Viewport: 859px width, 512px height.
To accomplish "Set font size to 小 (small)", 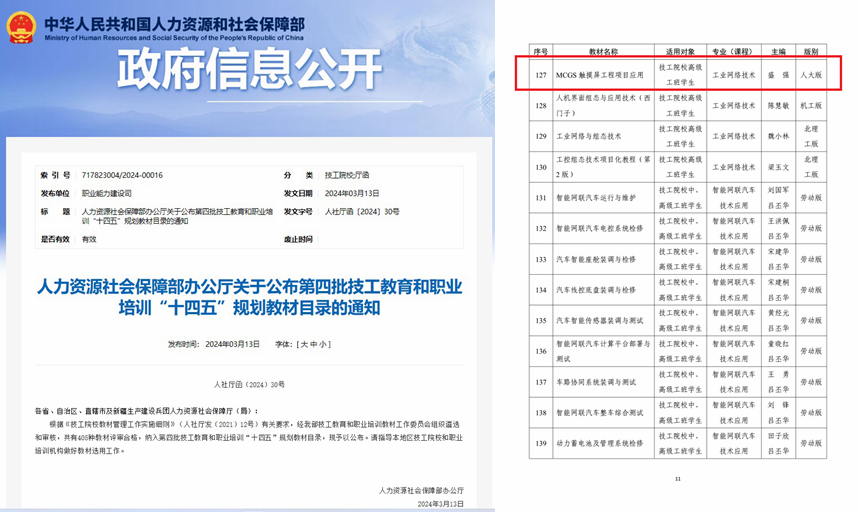I will pos(322,344).
